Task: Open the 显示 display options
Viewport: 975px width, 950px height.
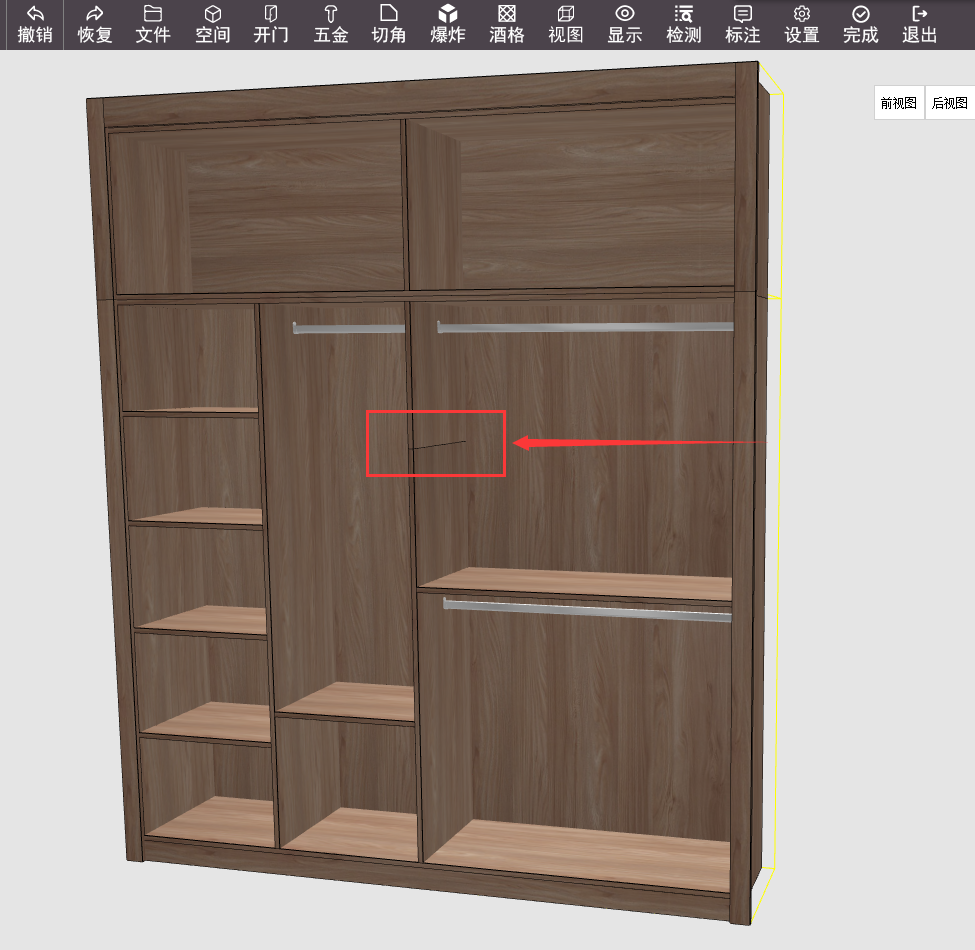Action: [625, 24]
